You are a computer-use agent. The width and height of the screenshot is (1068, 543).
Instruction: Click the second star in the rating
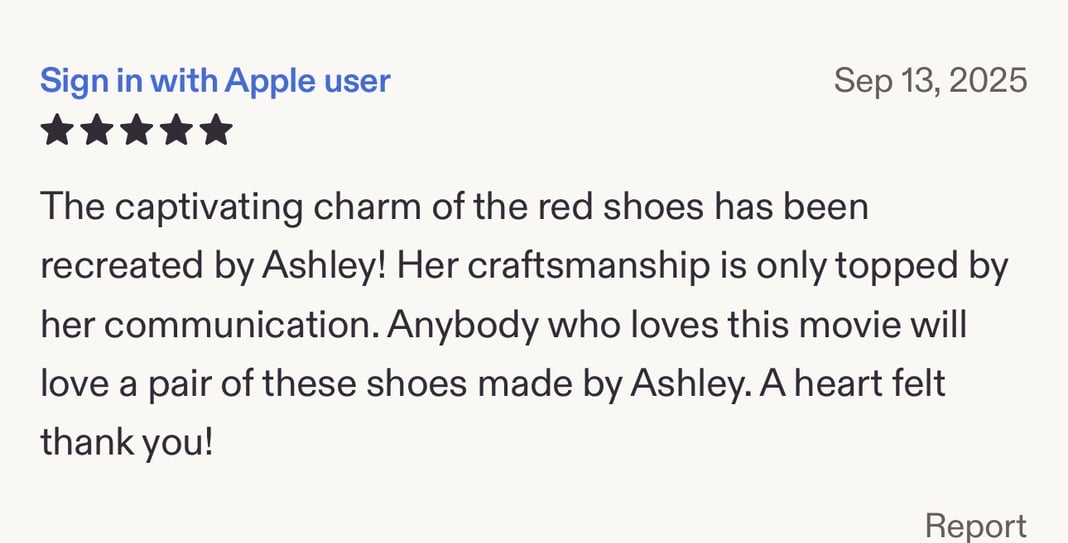tap(97, 131)
